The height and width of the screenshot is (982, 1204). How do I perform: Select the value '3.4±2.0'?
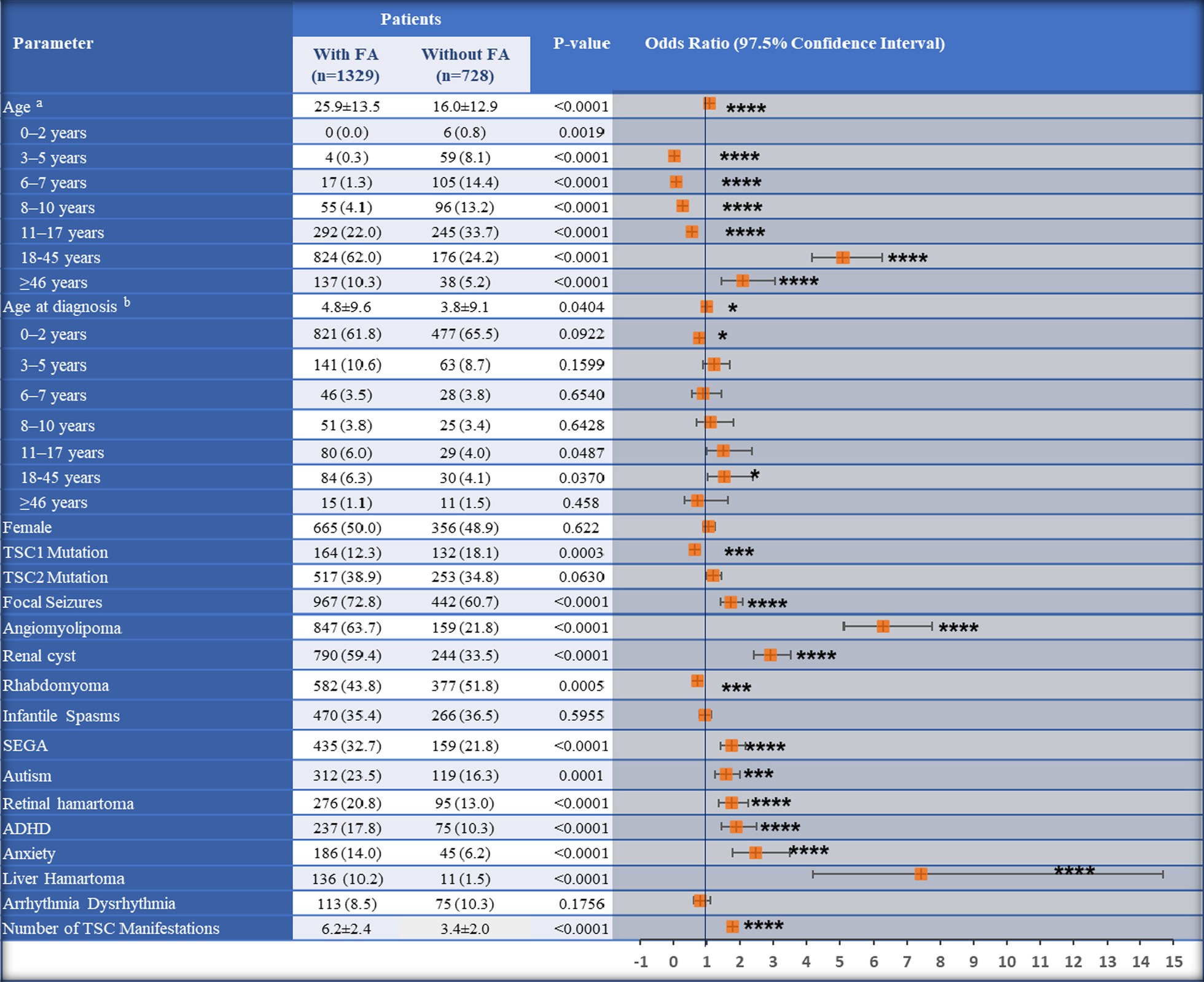pos(465,929)
